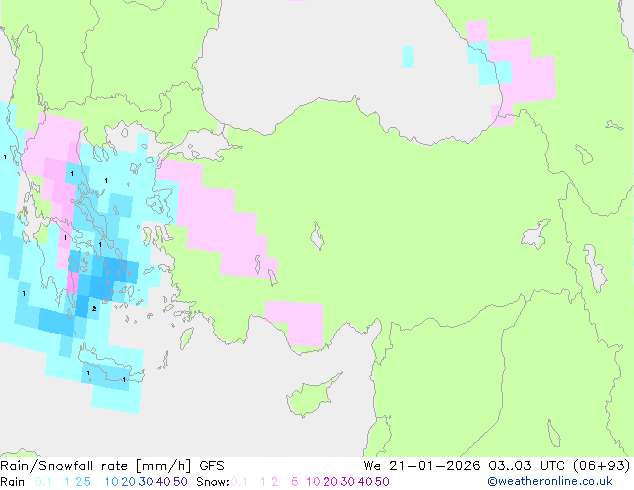Click the Rain legend 40 value
The width and height of the screenshot is (634, 490).
point(163,482)
